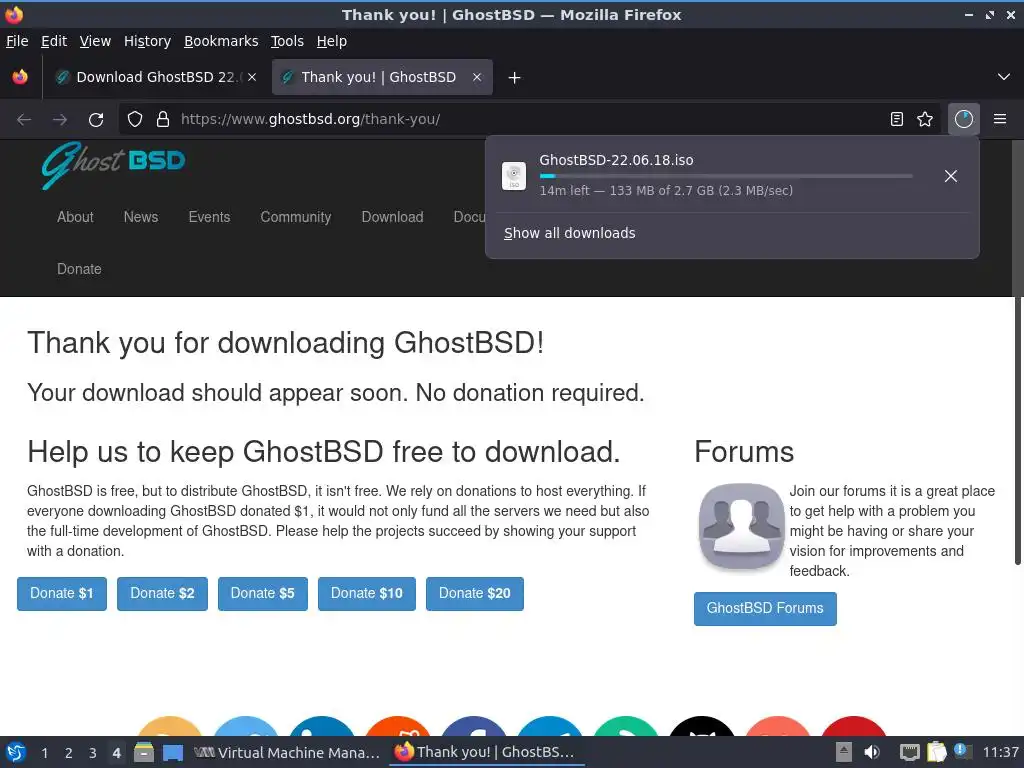
Task: Show site security padlock info
Action: coord(163,119)
